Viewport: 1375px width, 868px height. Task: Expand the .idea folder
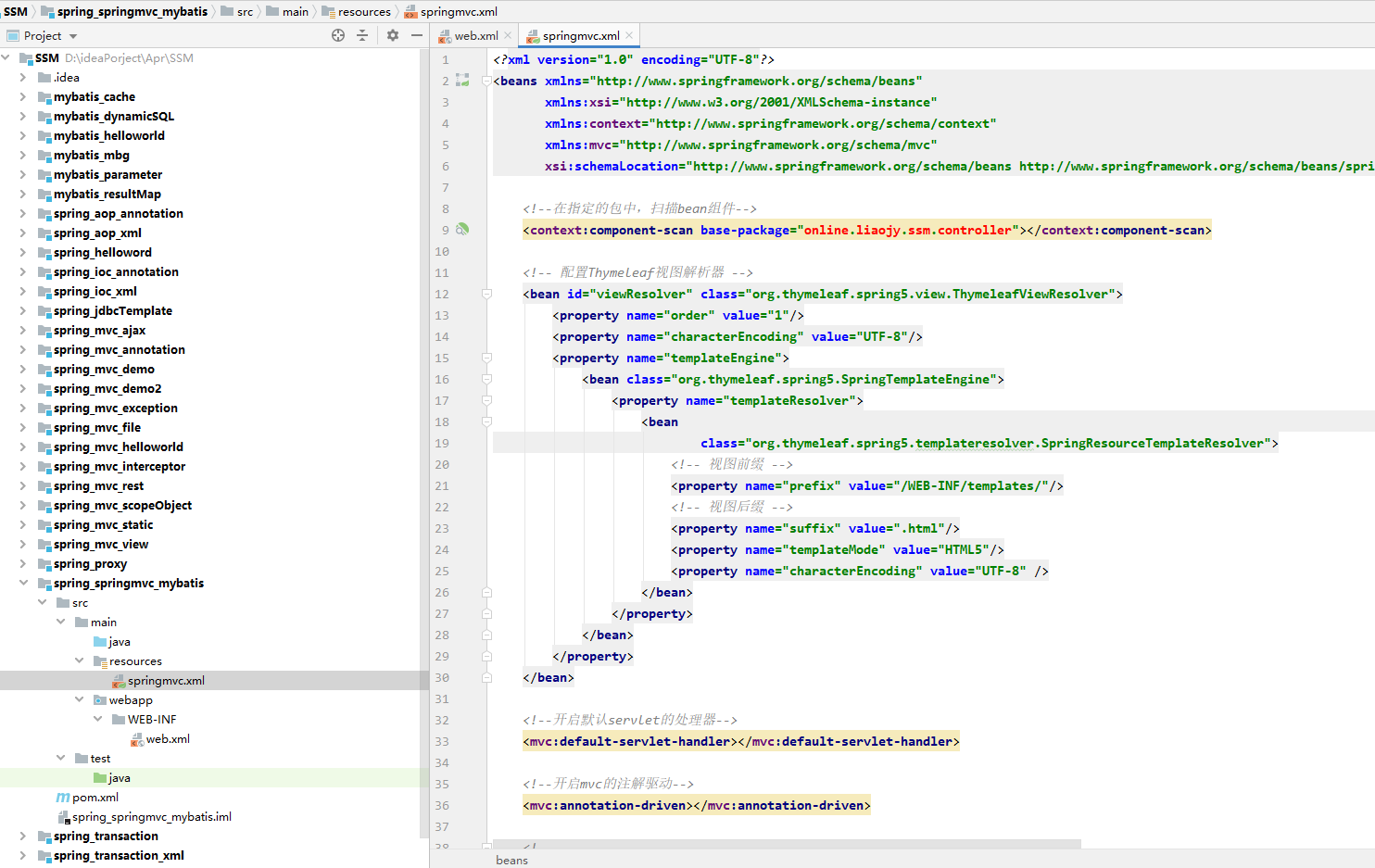point(23,77)
